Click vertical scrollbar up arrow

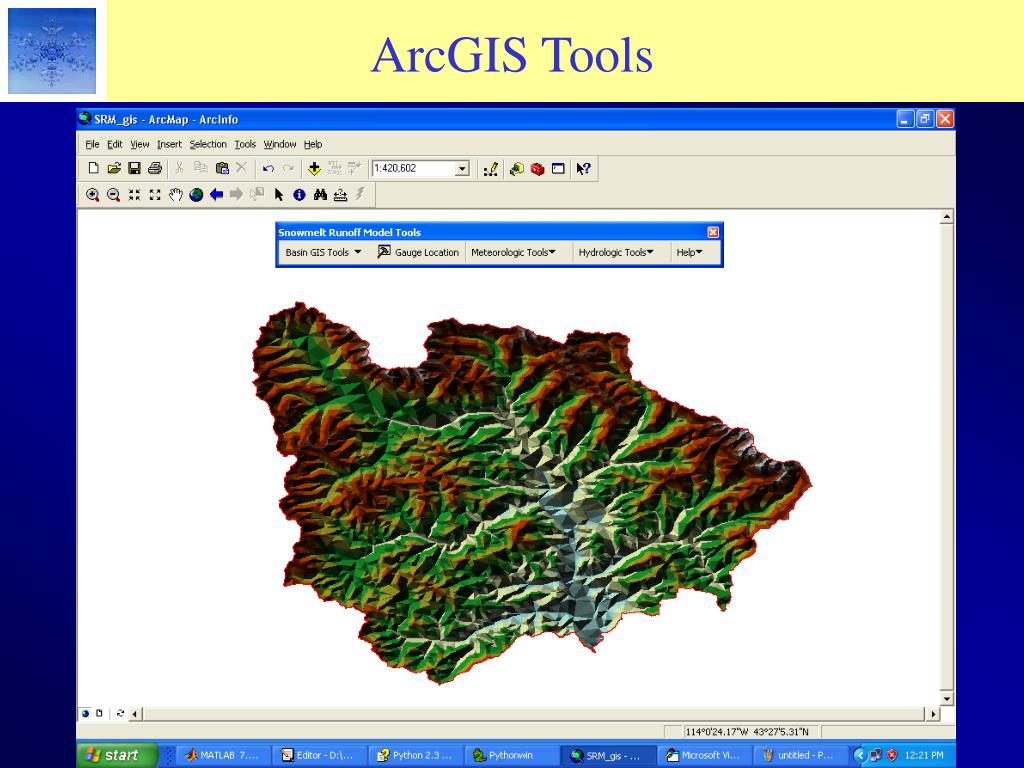(x=946, y=217)
